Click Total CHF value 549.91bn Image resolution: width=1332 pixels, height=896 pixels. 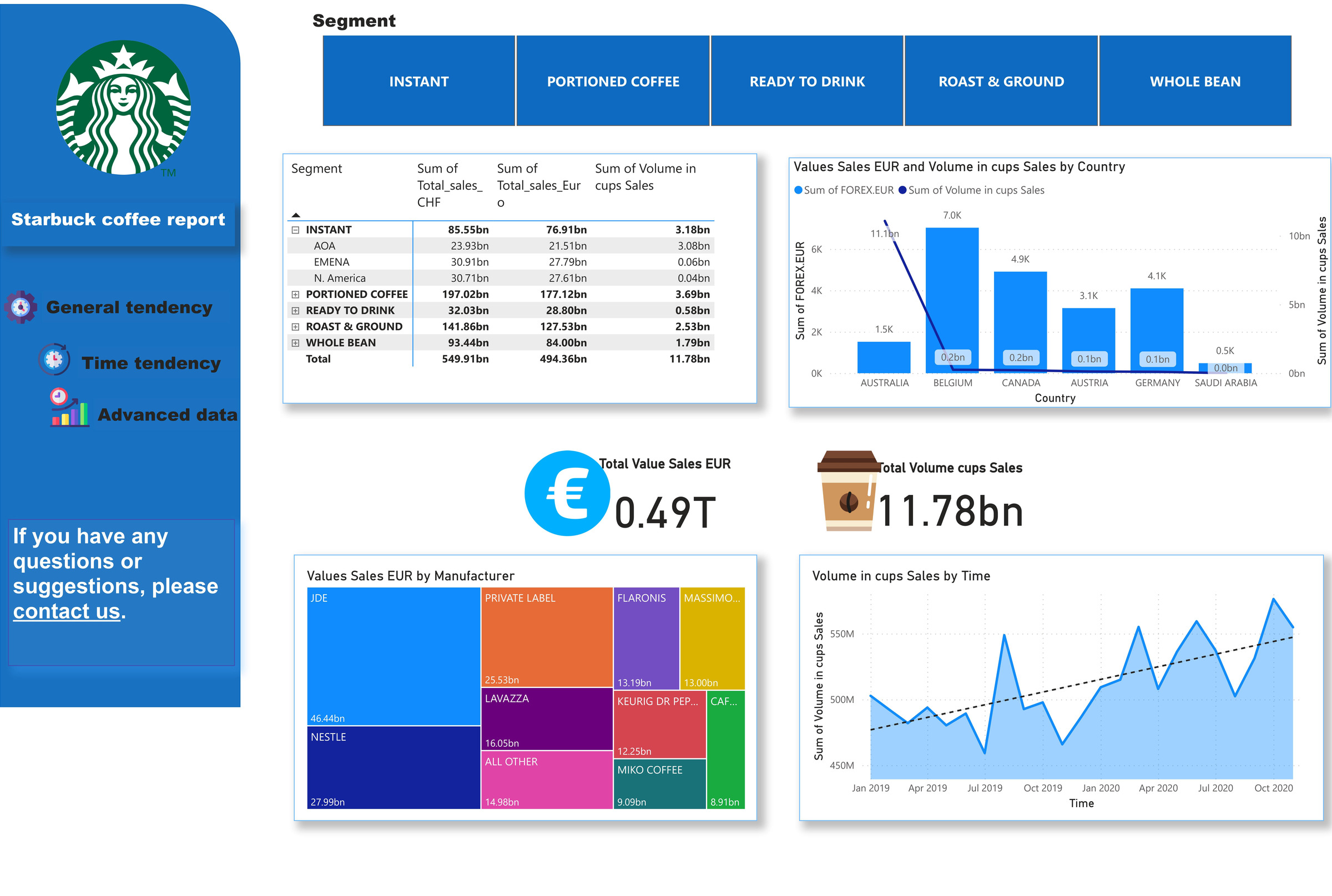pos(465,359)
